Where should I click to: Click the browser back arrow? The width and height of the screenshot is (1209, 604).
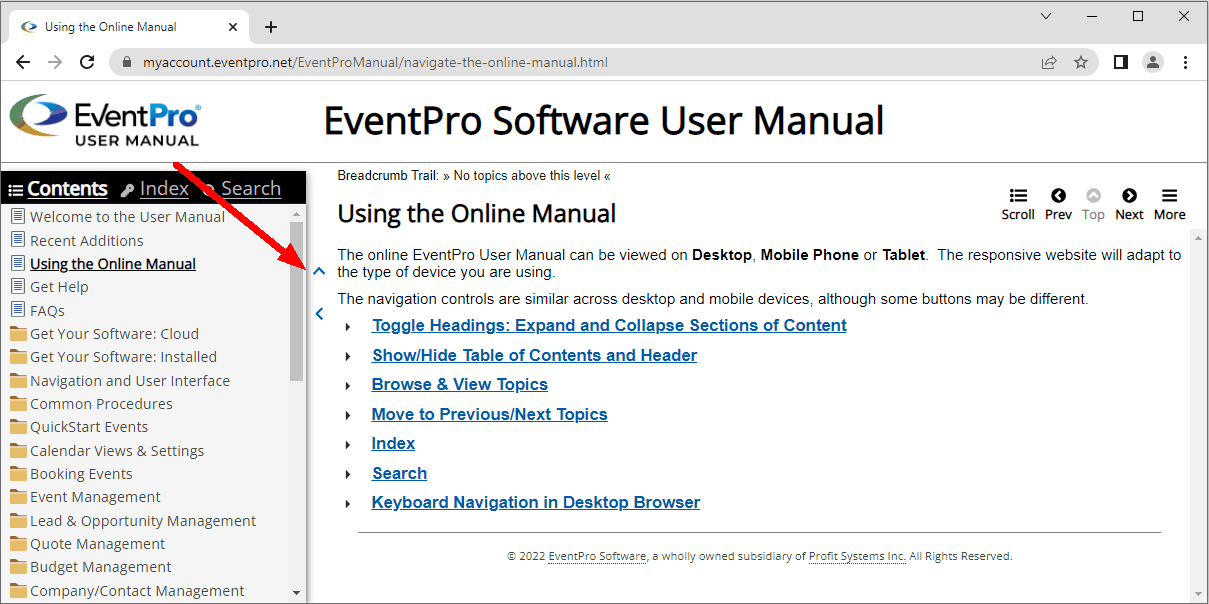tap(23, 62)
